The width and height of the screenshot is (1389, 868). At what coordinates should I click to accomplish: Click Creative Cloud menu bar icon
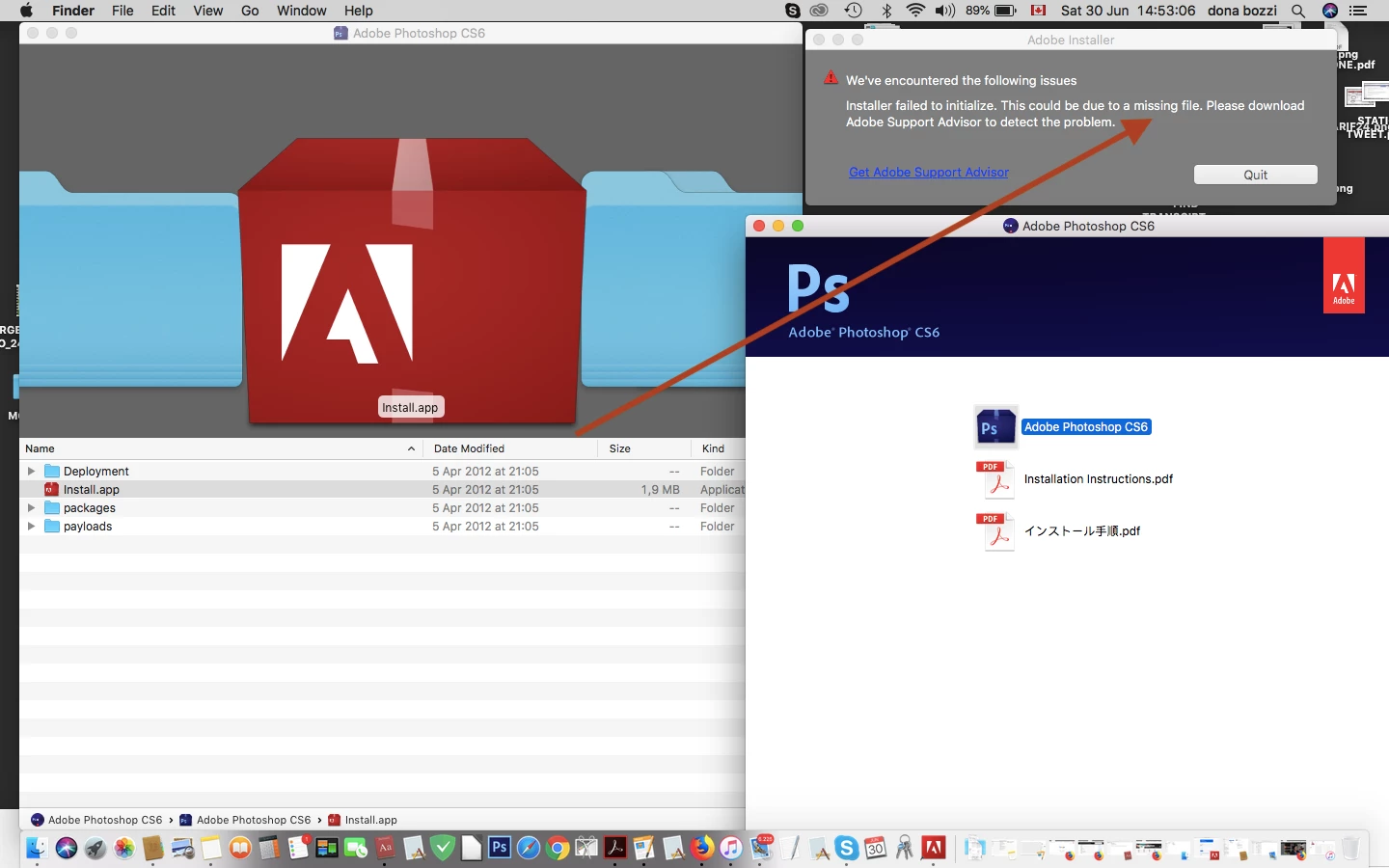(820, 11)
